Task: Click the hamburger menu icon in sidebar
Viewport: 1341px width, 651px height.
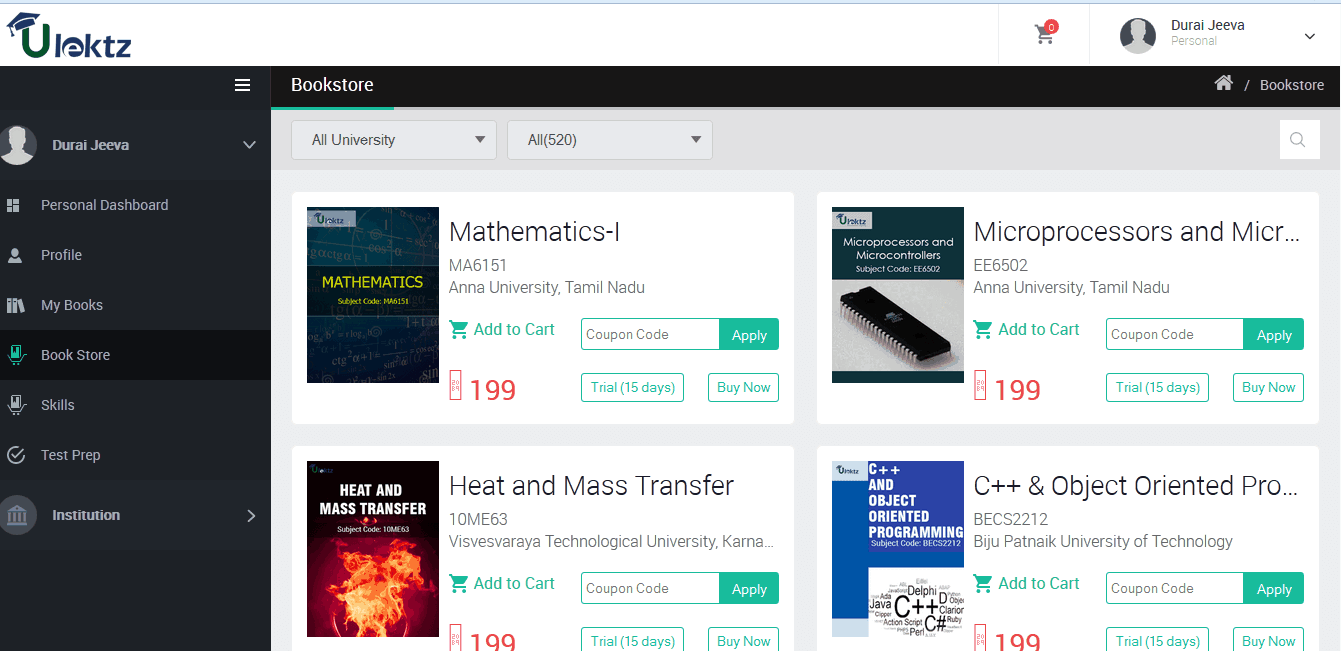Action: tap(242, 85)
